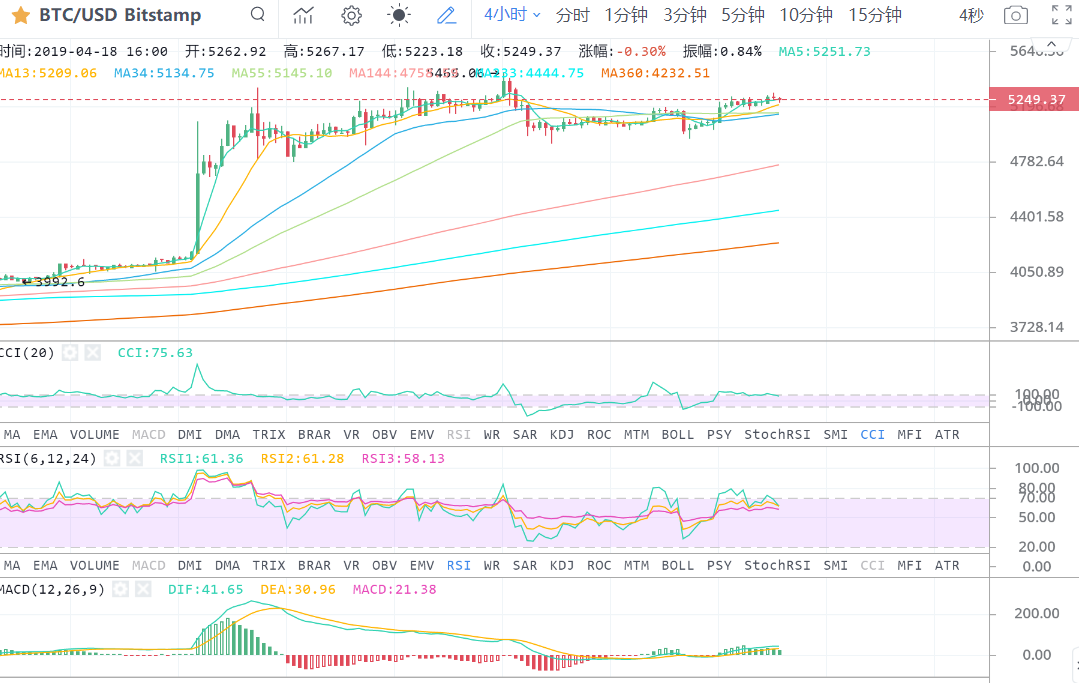Image resolution: width=1079 pixels, height=683 pixels.
Task: Take a chart snapshot with camera icon
Action: pos(1016,15)
